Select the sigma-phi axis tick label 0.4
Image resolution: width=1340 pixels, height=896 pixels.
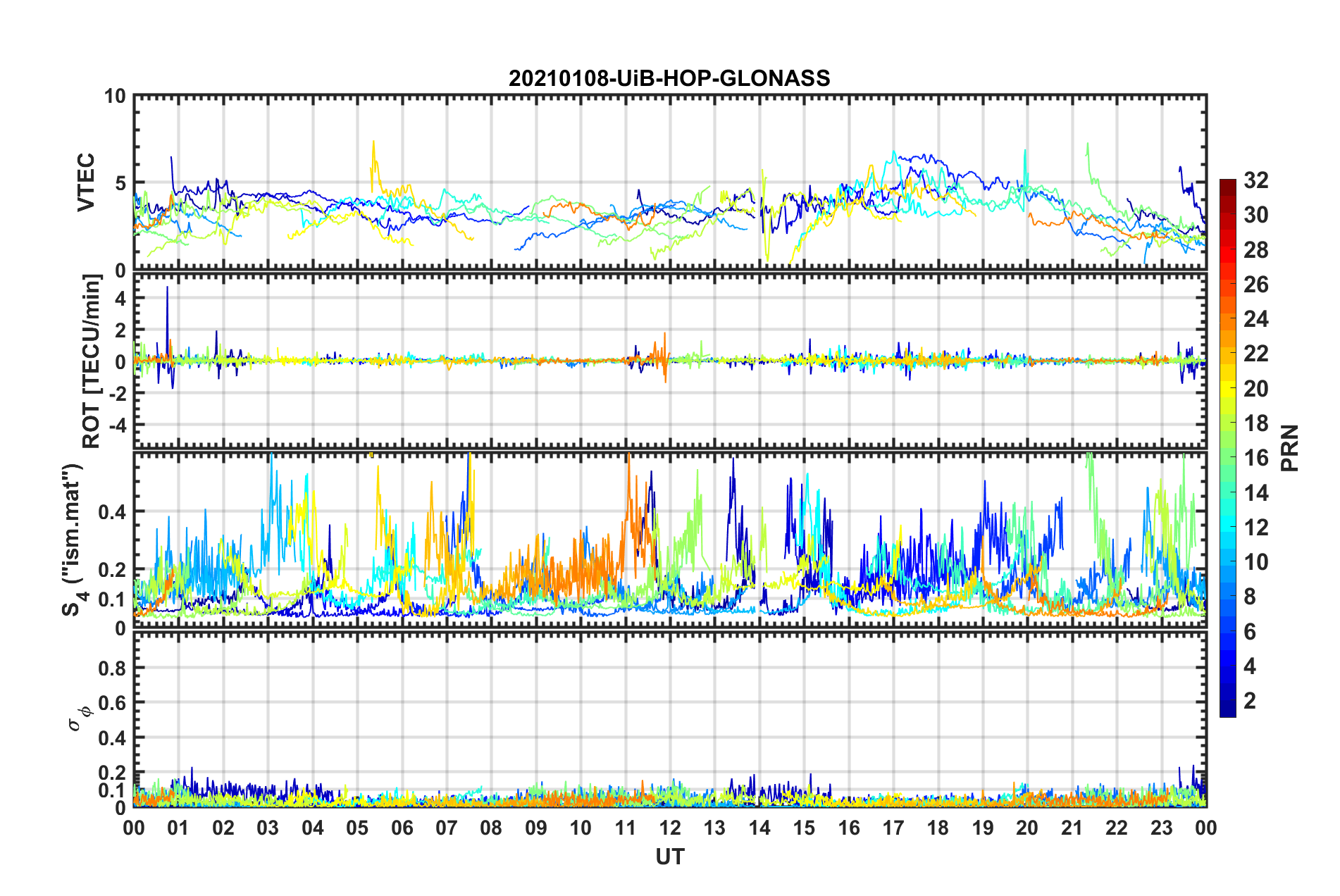112,738
